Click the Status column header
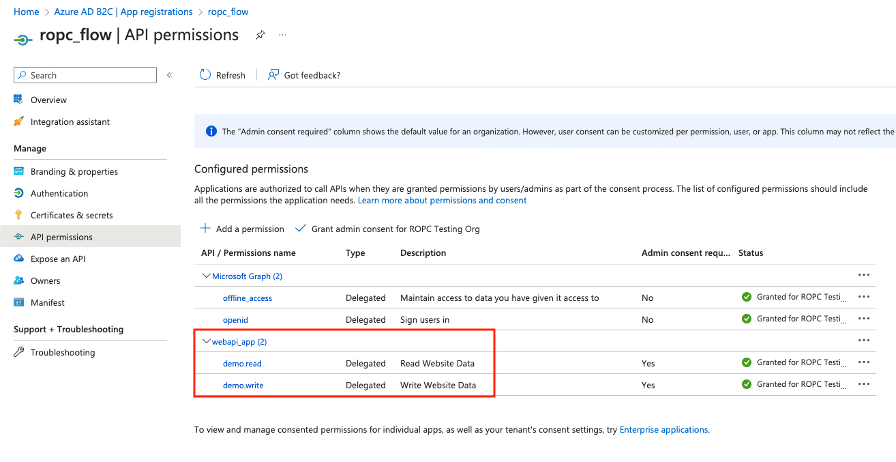 coord(750,253)
